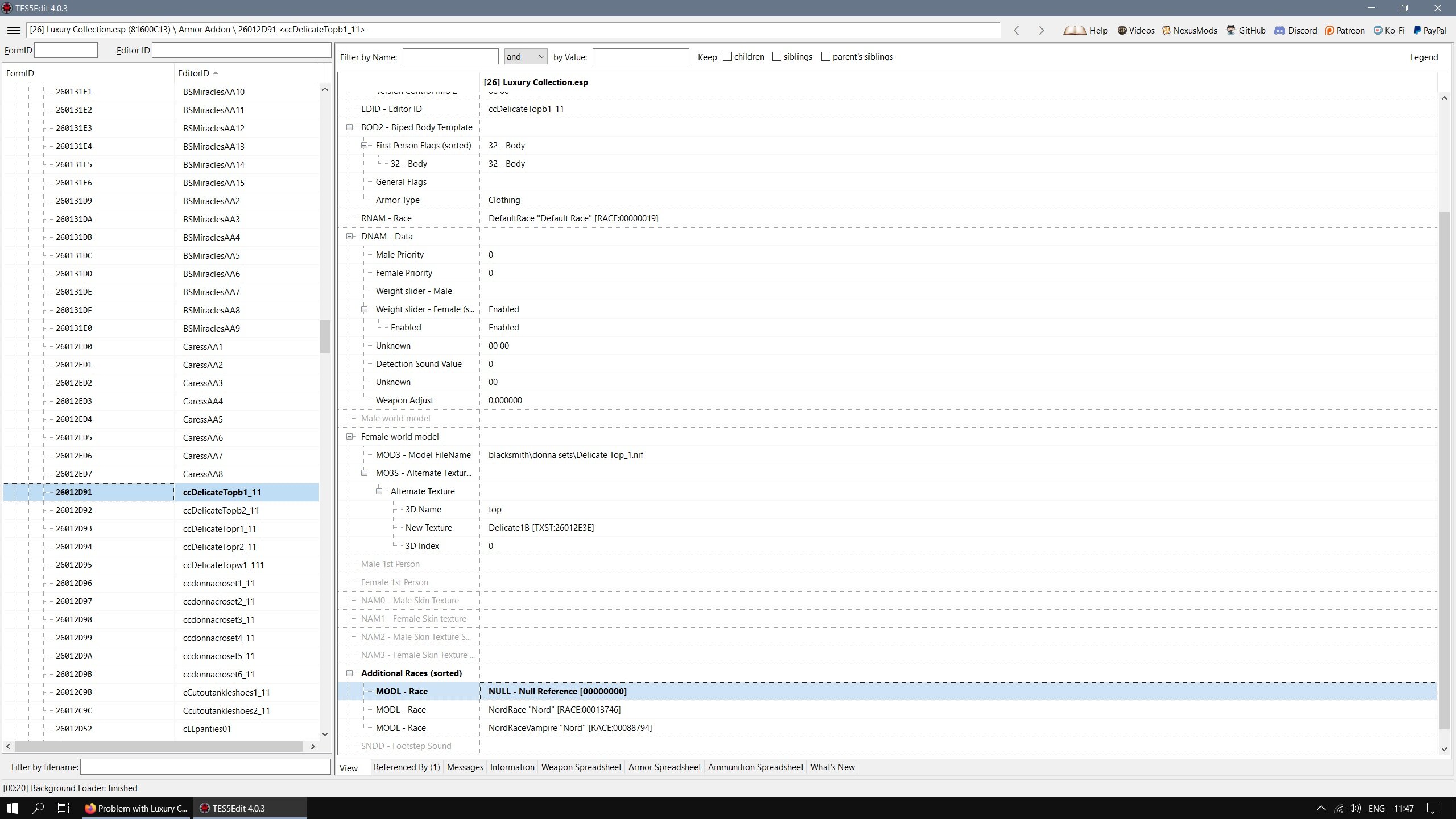Focus the by Value filter field
This screenshot has width=1456, height=819.
point(640,56)
